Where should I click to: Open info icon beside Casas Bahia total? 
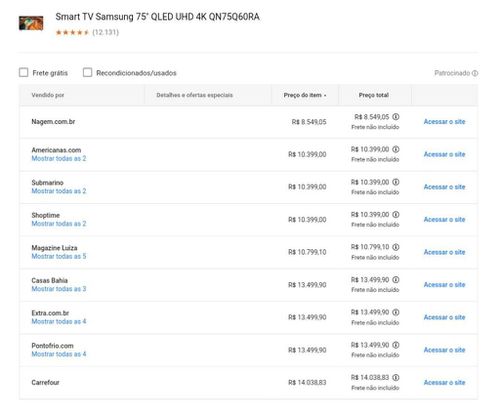coord(396,280)
